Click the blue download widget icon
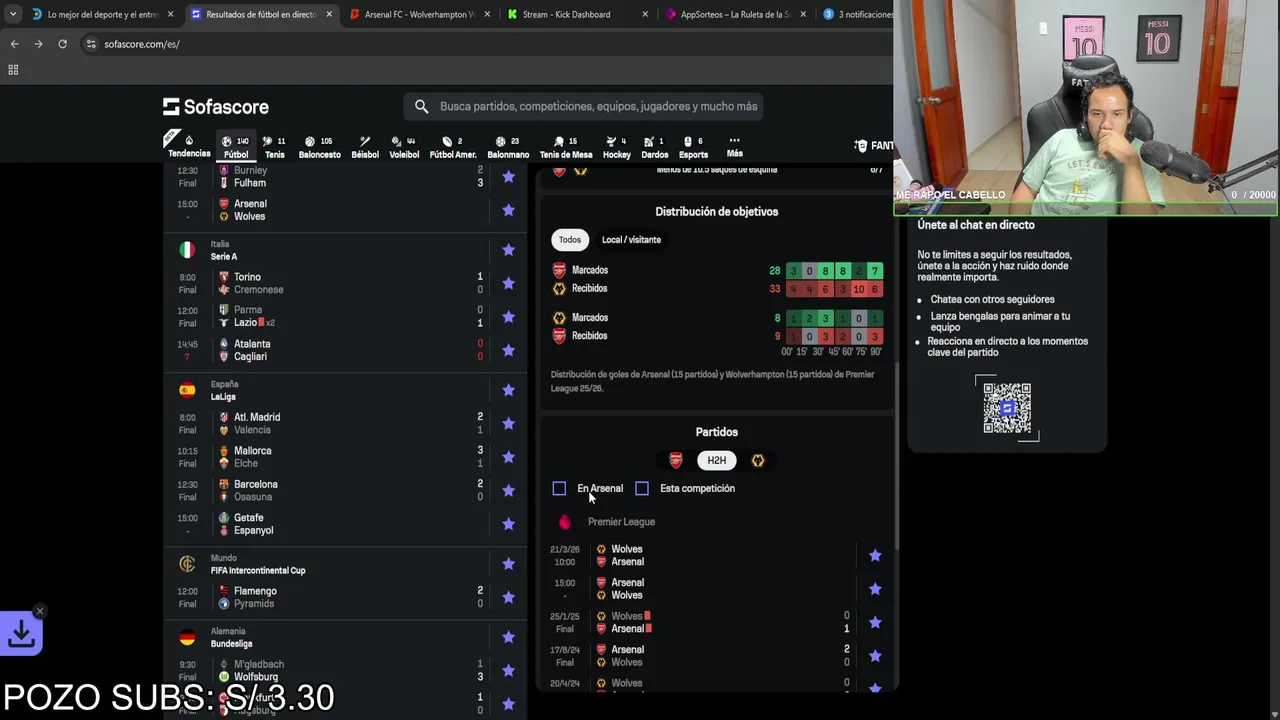1280x720 pixels. point(21,633)
